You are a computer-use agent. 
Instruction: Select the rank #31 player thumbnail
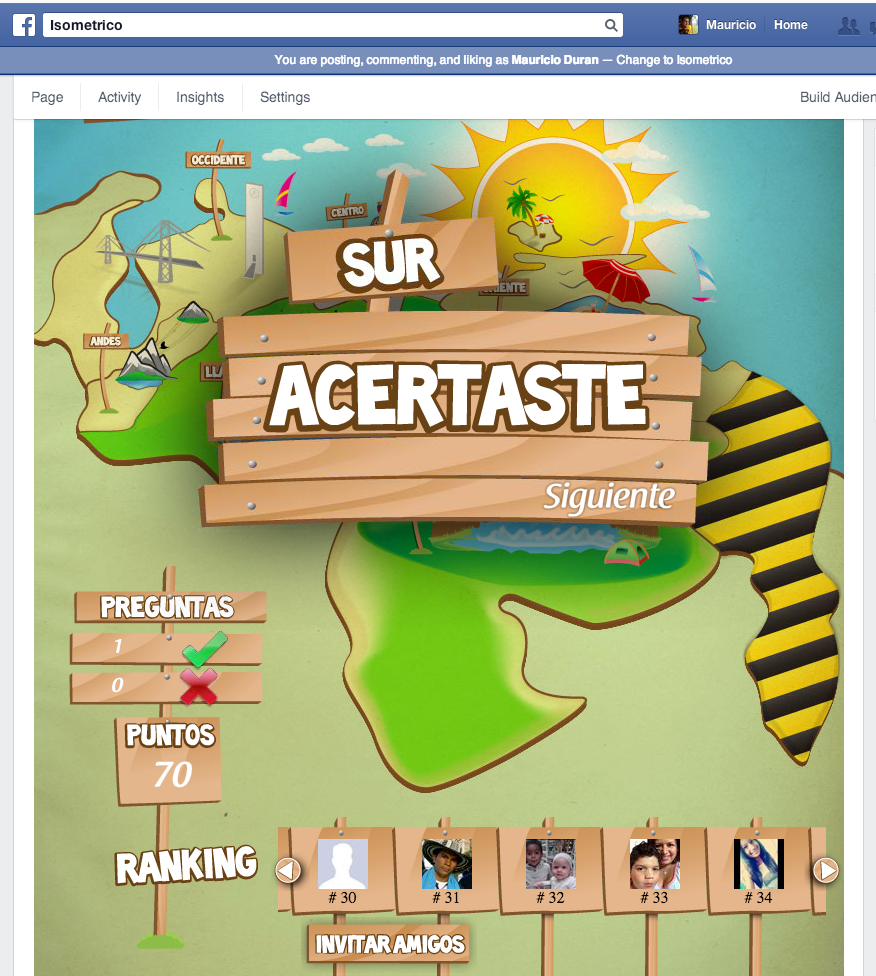446,864
